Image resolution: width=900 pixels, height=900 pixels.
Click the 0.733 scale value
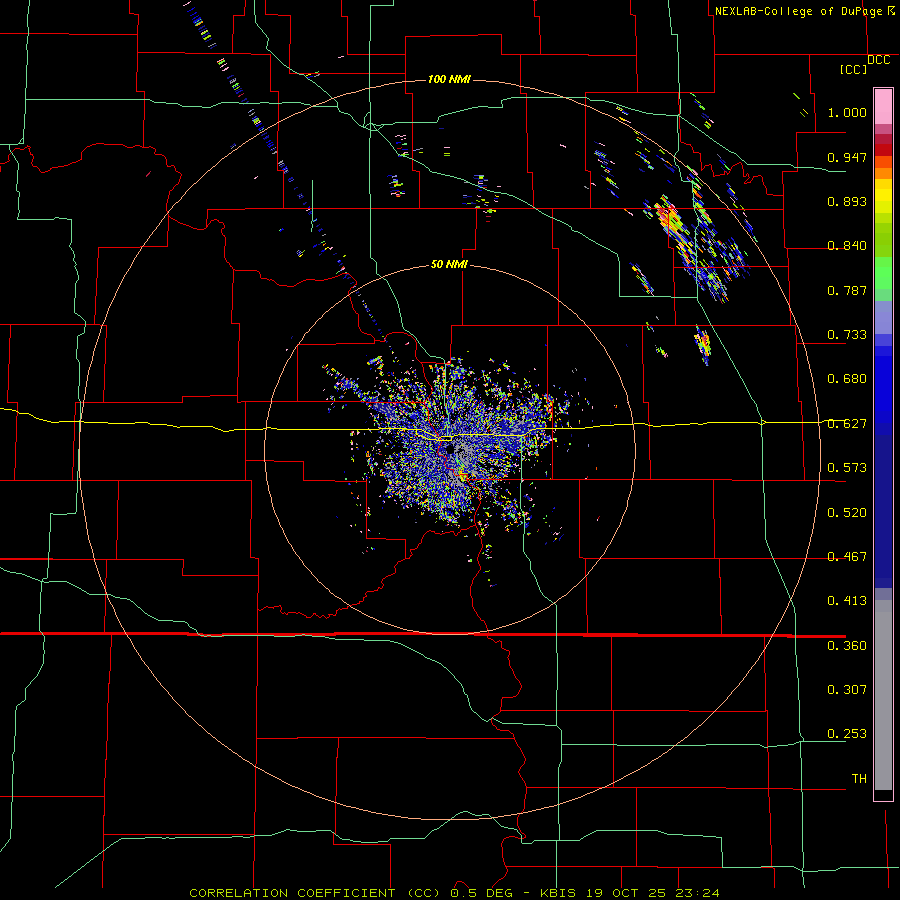(x=847, y=335)
